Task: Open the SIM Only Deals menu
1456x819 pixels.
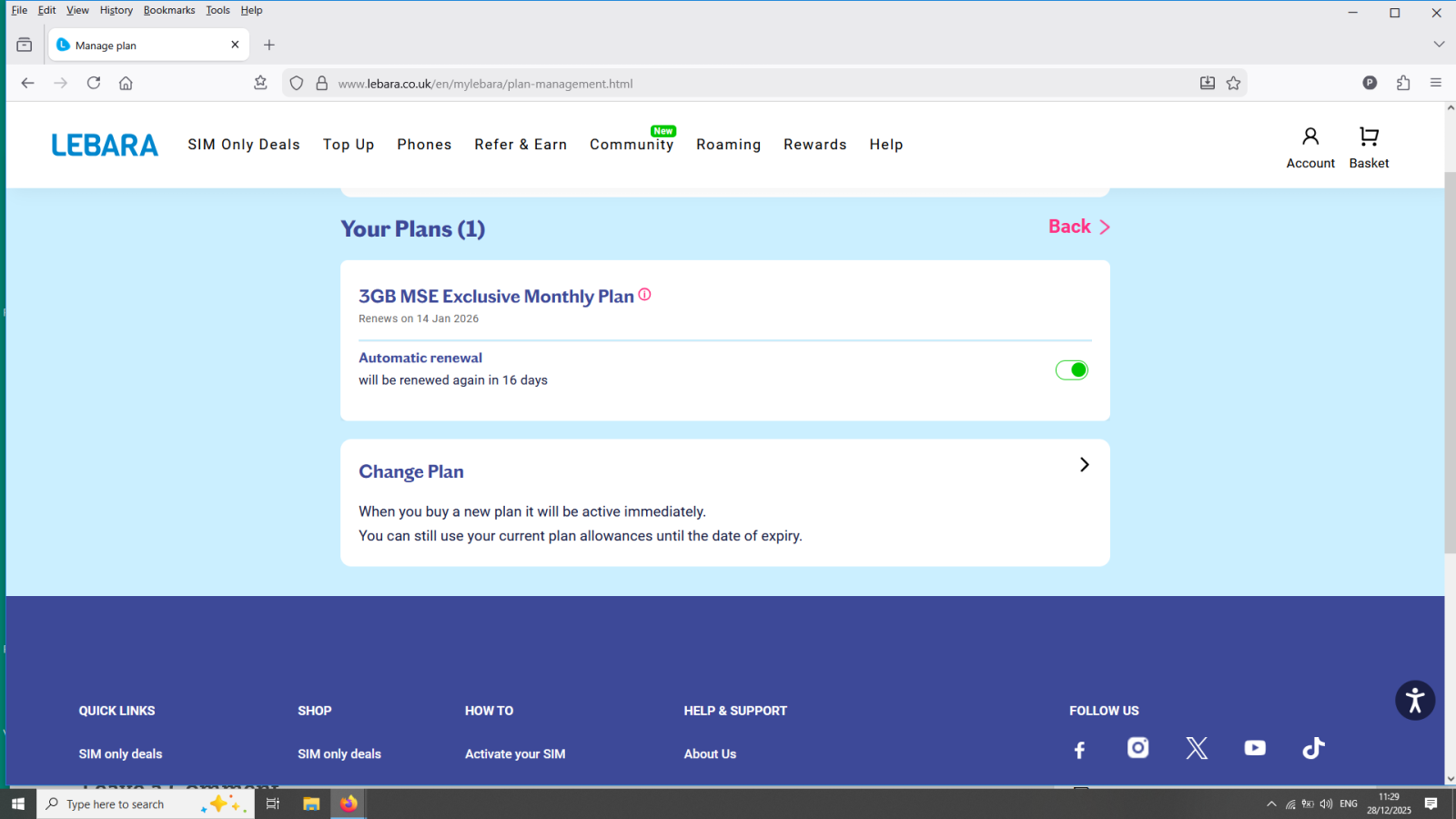Action: click(x=244, y=145)
